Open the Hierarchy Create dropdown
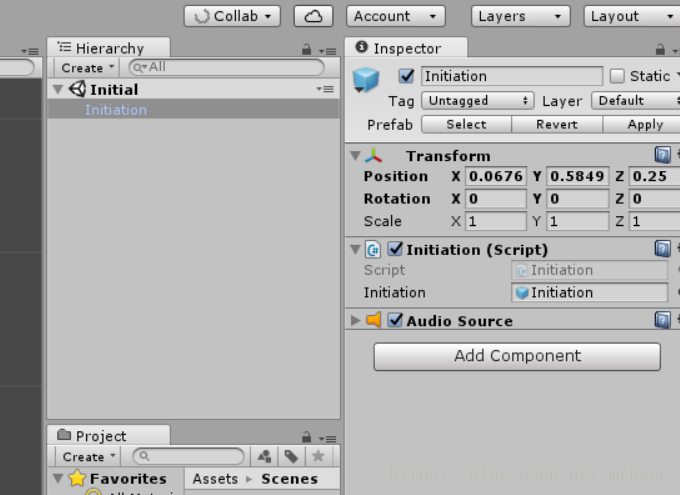This screenshot has width=680, height=495. coord(87,68)
